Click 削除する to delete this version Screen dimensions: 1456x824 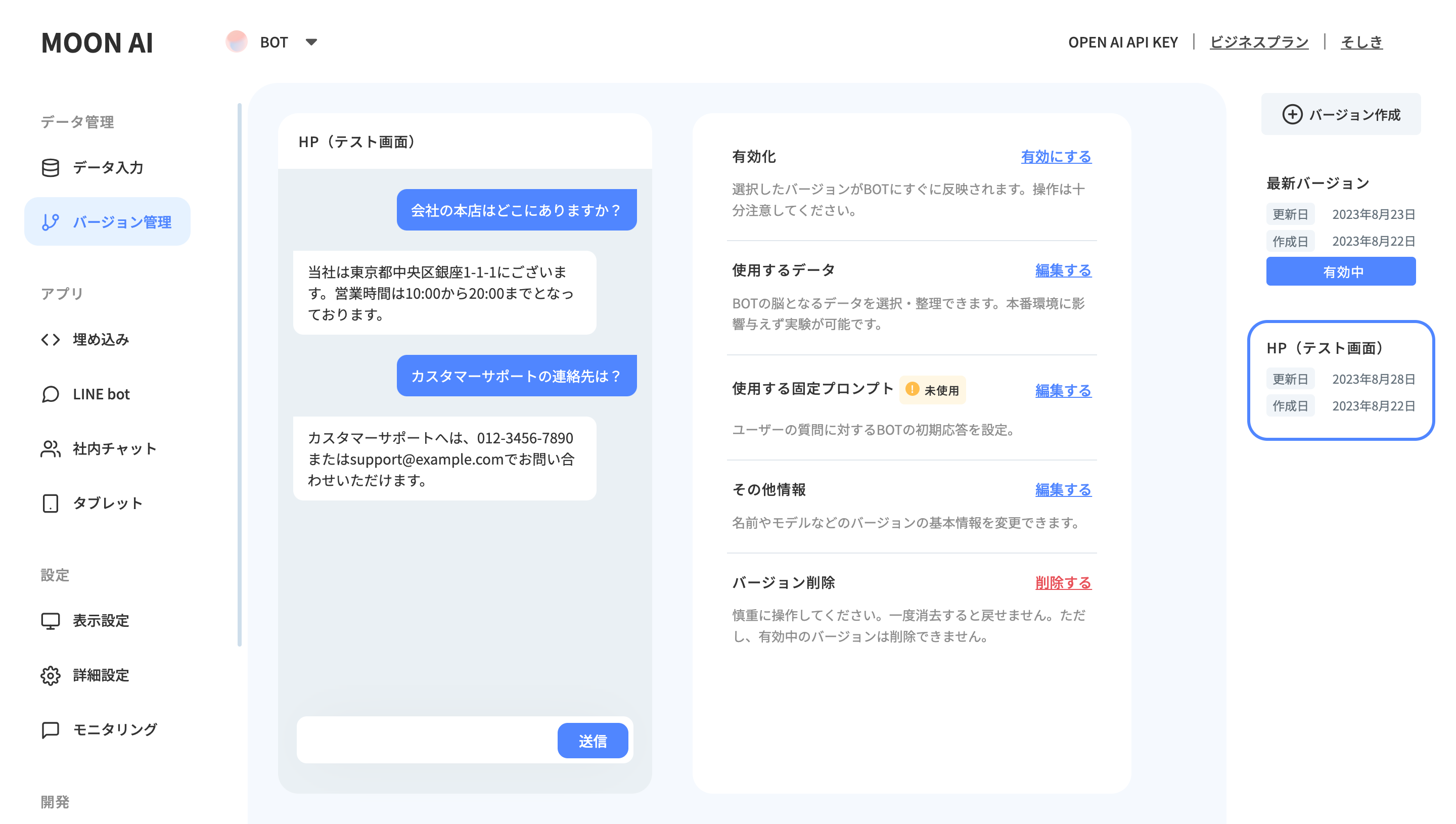(1063, 582)
